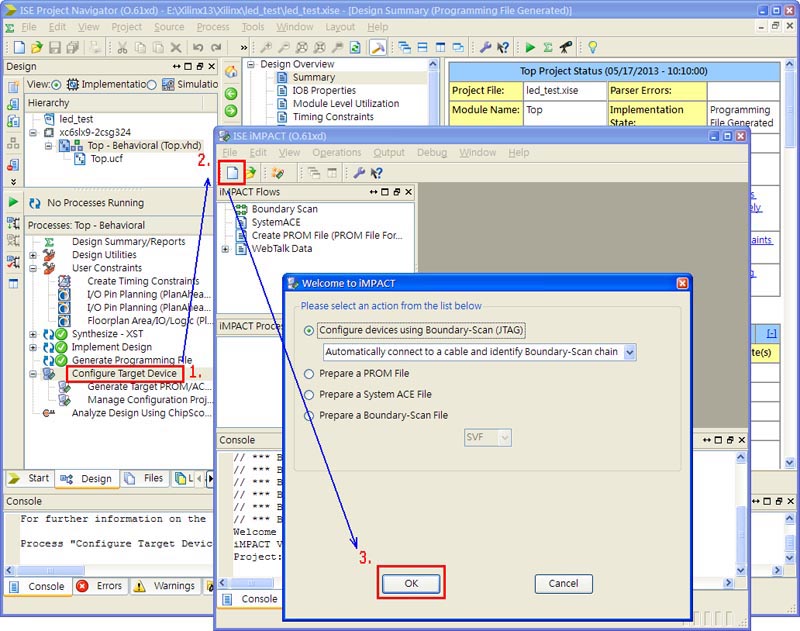Click the iMPACT console horizontal scrollbar thumb
The image size is (800, 631).
251,583
